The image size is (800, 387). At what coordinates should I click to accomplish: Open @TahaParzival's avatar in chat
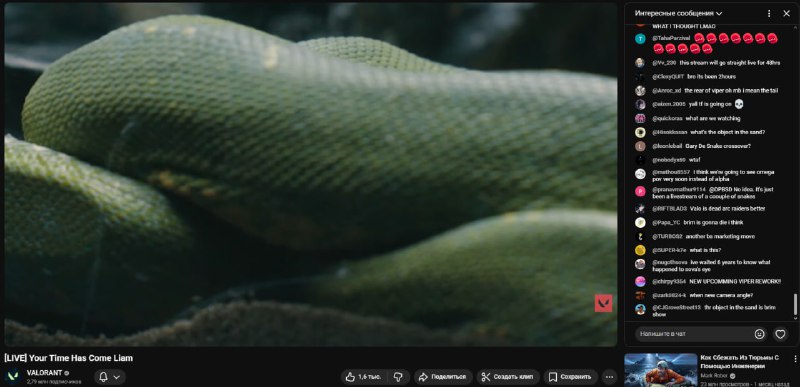click(640, 39)
